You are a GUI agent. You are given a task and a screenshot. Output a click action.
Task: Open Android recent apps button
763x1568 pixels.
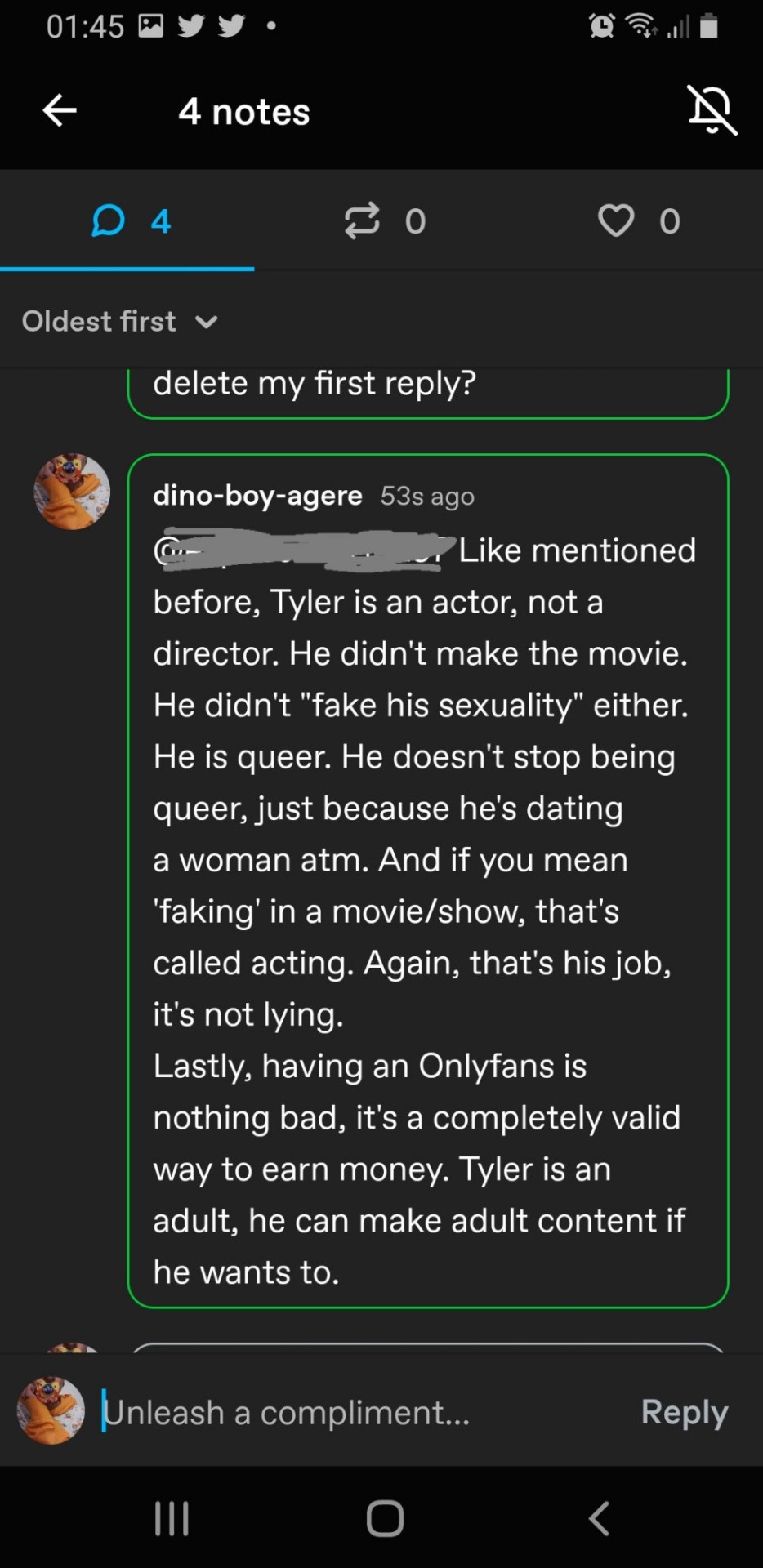point(172,1518)
